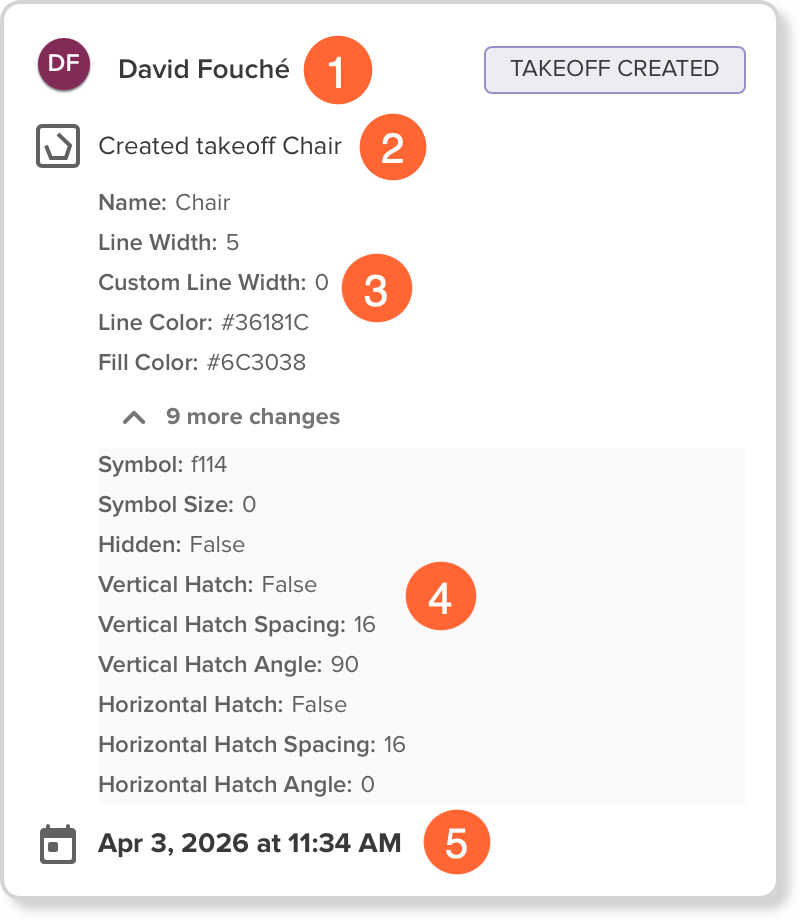Click the Apr 3, 2026 timestamp
Screen dimensions: 800x920
[249, 843]
